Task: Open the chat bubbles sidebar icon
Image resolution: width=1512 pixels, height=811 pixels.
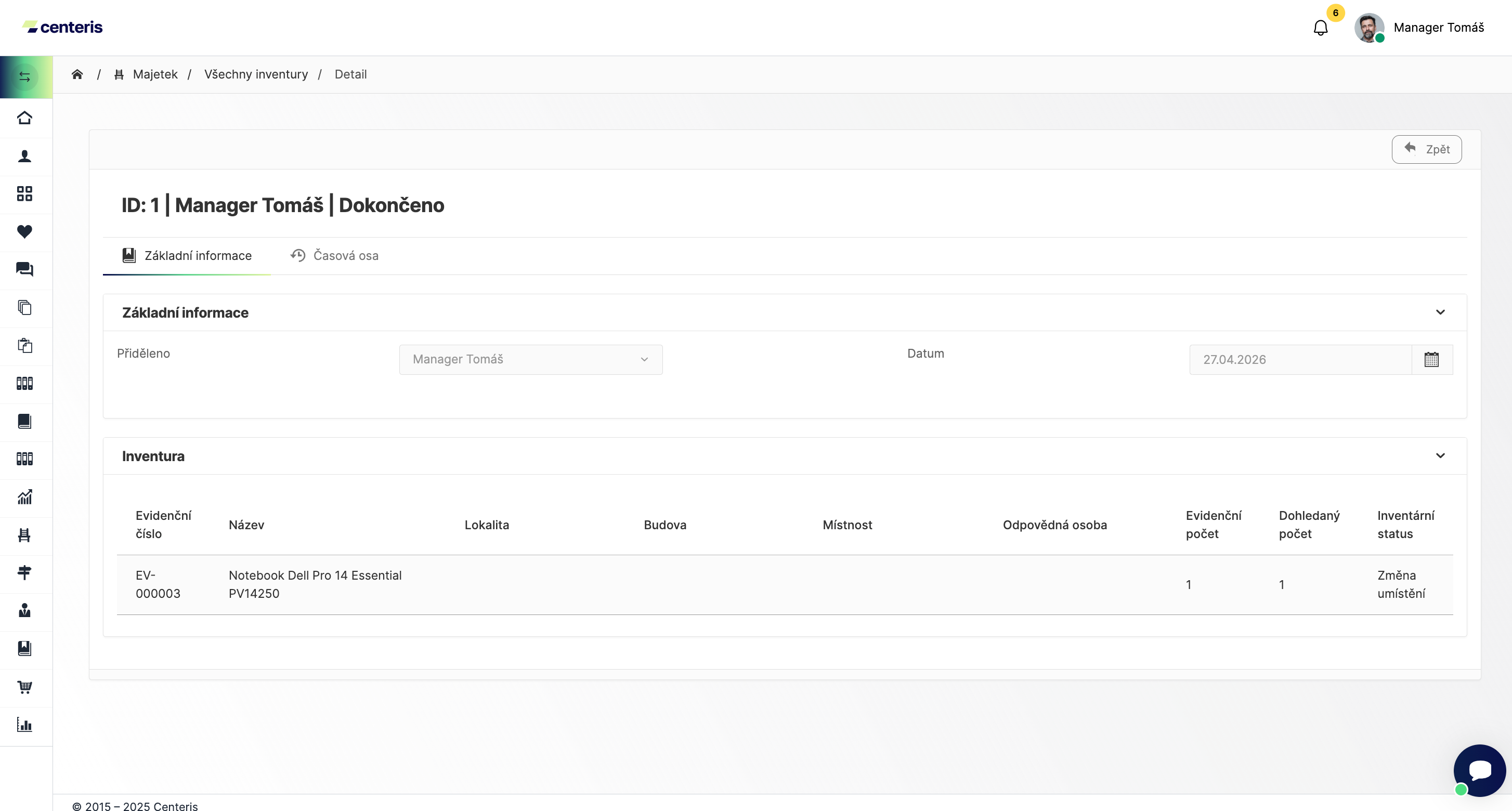Action: click(24, 269)
